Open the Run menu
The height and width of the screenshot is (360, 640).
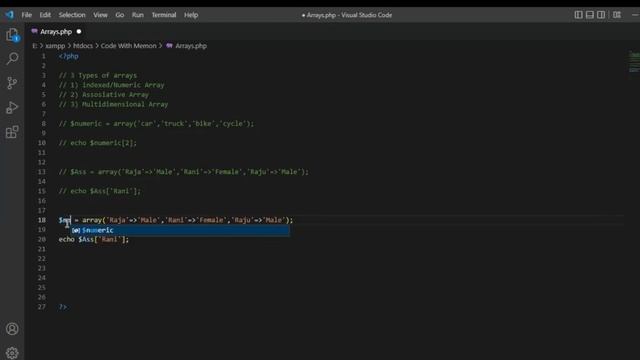pos(138,15)
